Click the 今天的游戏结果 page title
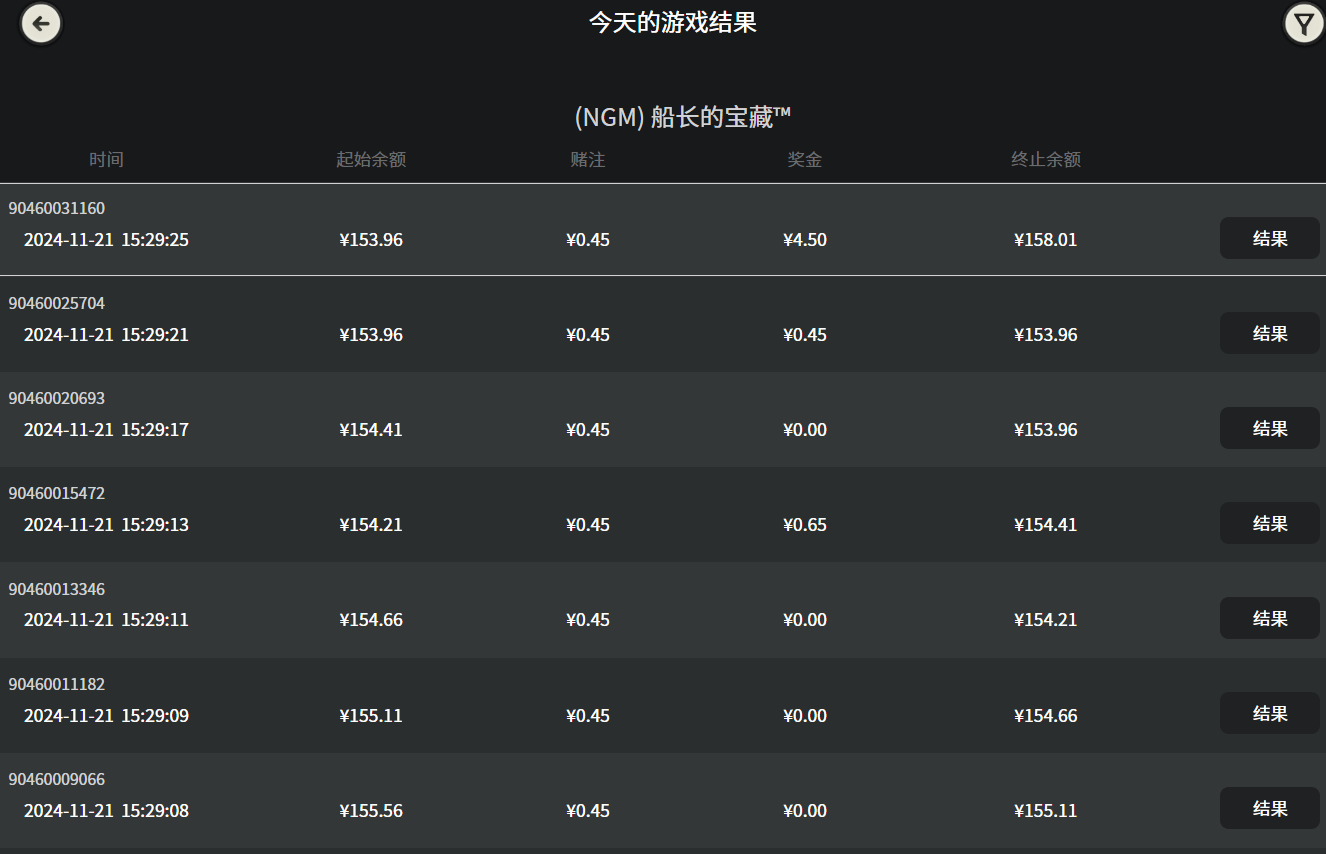 (674, 22)
